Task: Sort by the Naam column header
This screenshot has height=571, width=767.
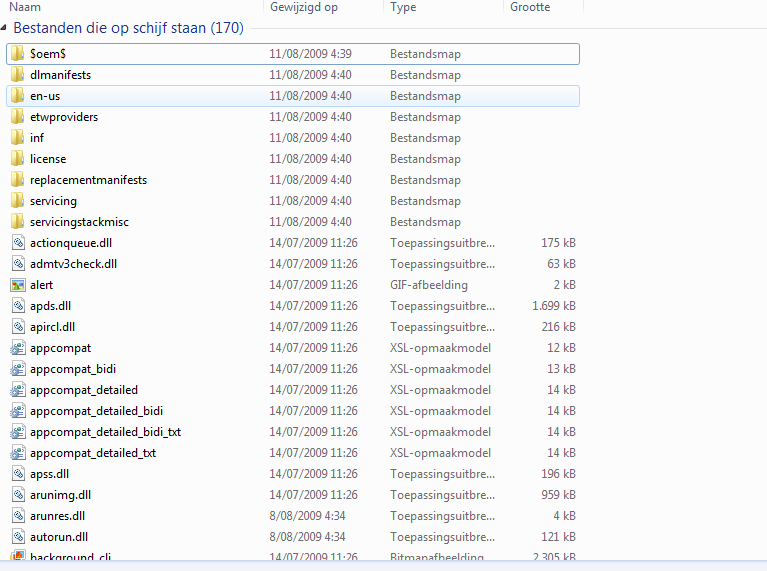Action: coord(25,7)
